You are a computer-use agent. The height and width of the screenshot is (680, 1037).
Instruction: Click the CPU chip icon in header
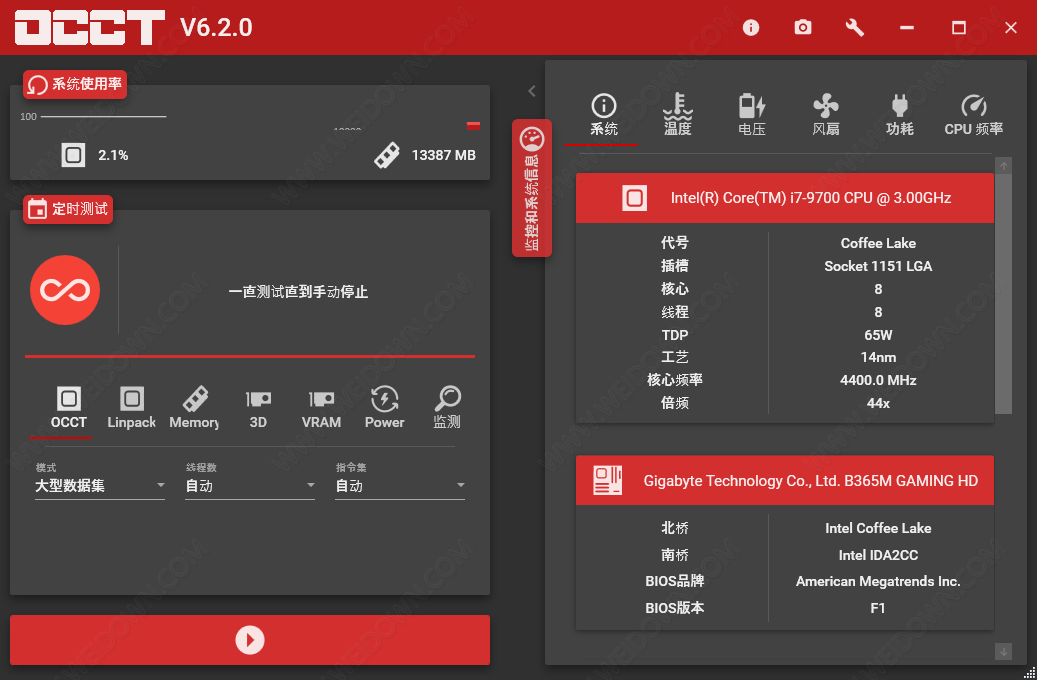634,198
